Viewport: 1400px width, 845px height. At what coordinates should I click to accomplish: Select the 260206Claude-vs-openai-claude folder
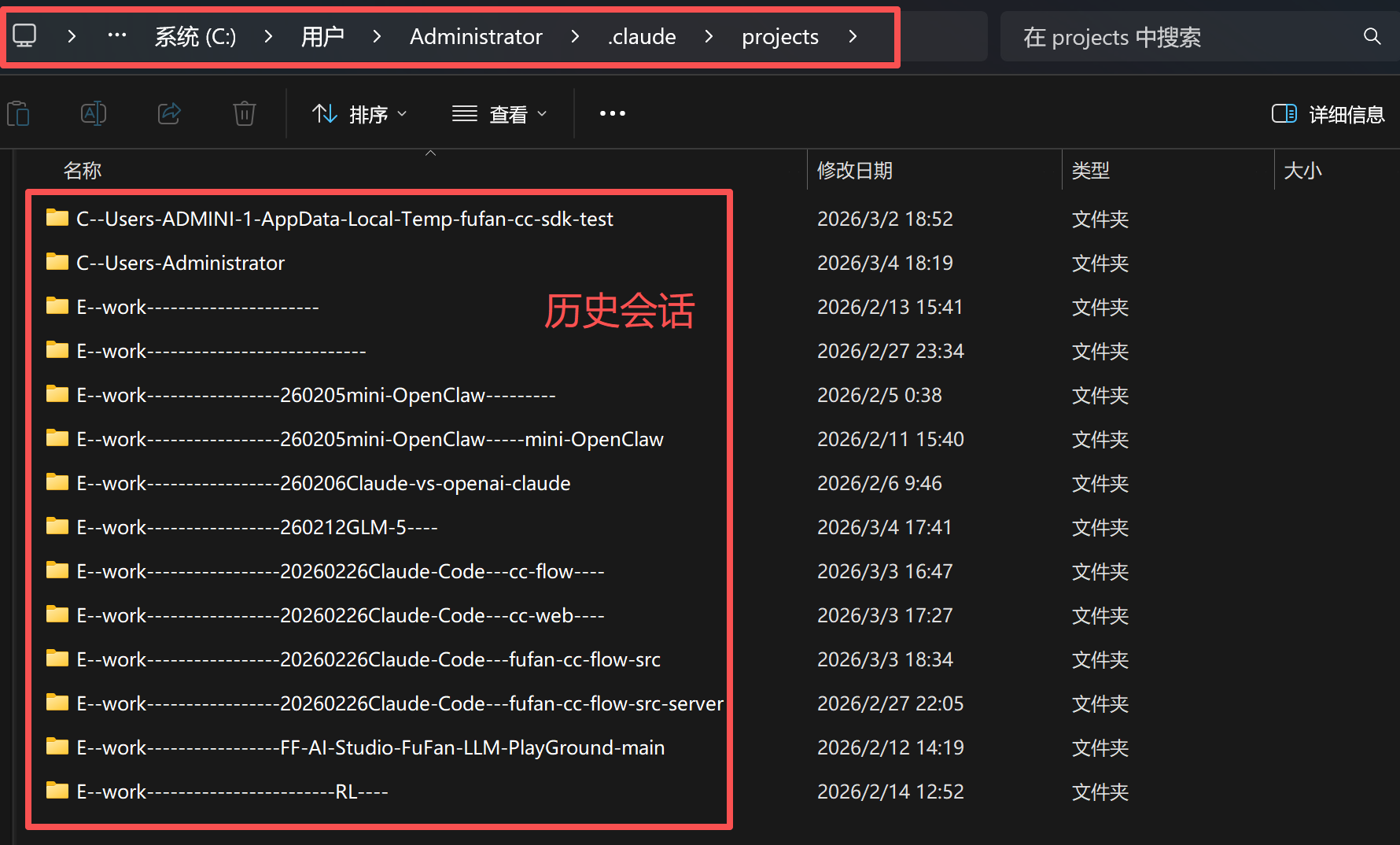(323, 483)
